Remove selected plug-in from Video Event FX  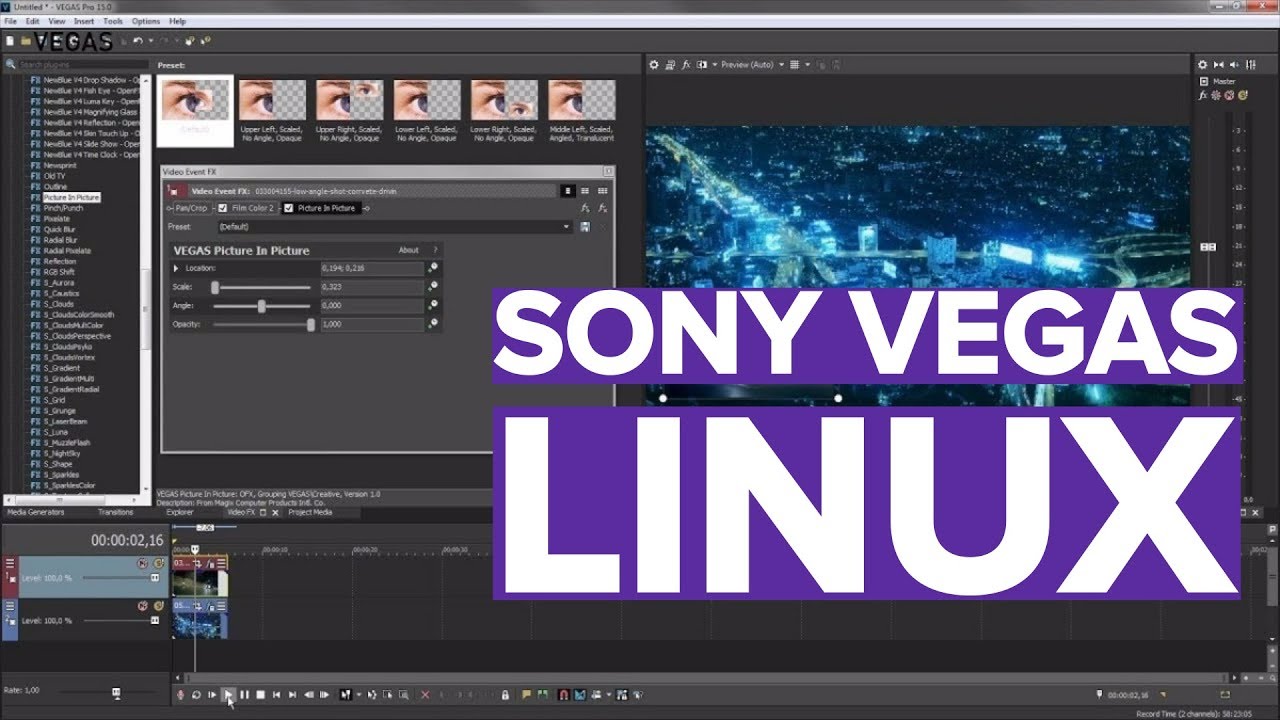[x=602, y=208]
